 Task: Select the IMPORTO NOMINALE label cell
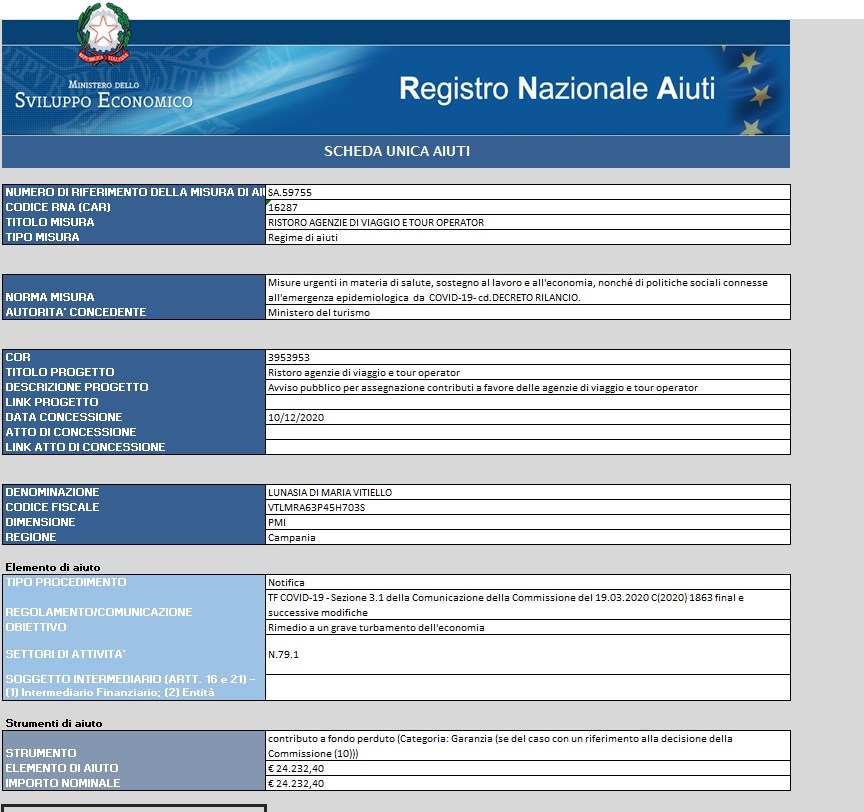coord(134,783)
